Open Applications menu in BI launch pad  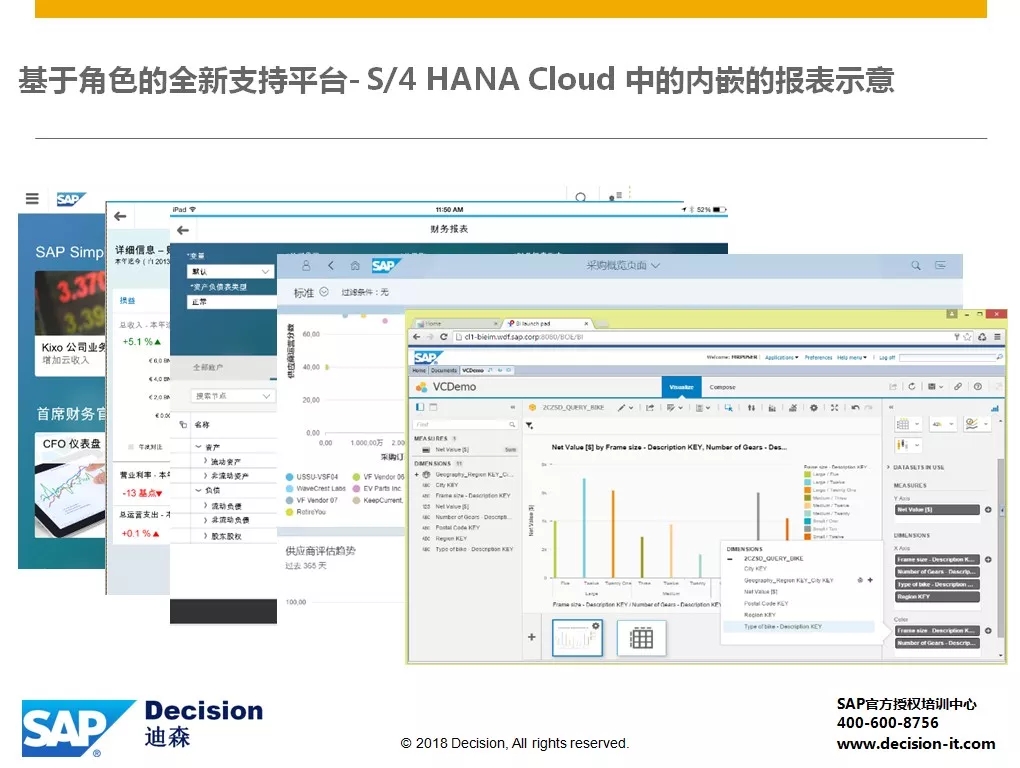click(781, 357)
